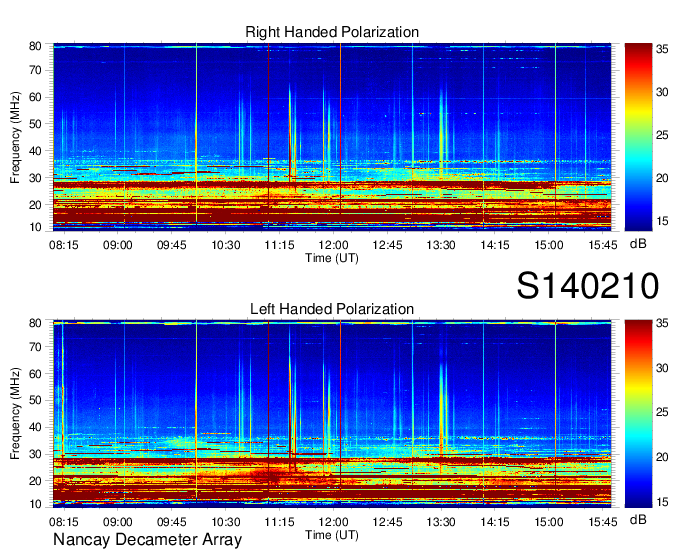Image resolution: width=680 pixels, height=552 pixels.
Task: Click the "30" value on the lower colorbar scale
Action: [x=662, y=368]
